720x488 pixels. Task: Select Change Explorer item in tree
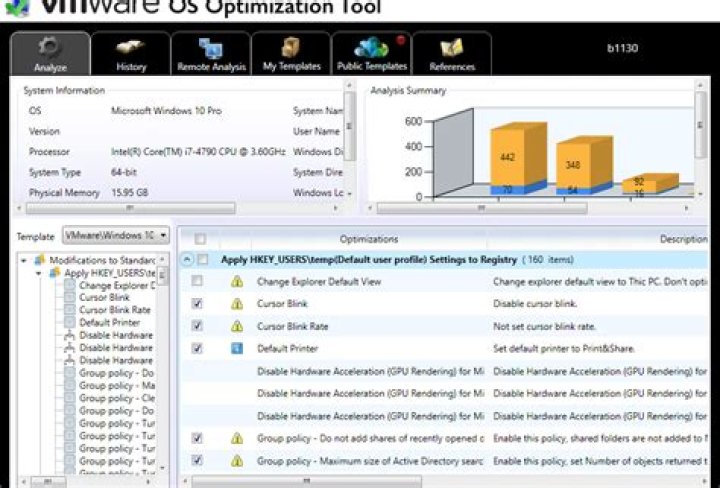117,286
